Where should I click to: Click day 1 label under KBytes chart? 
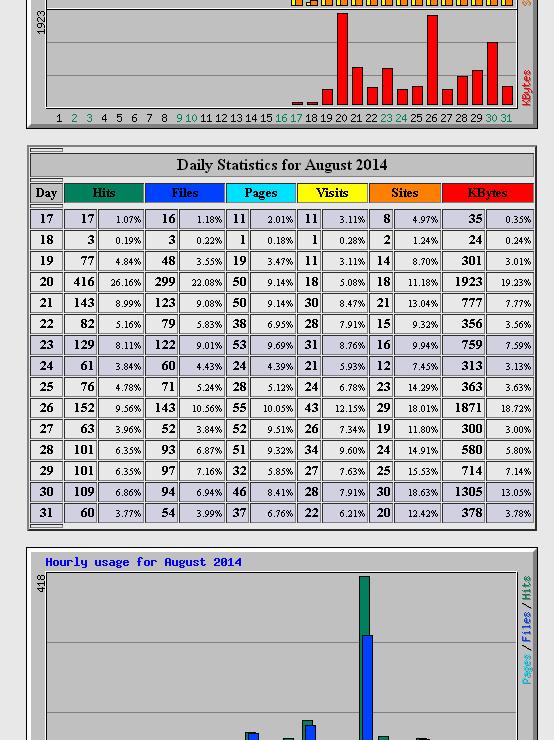click(x=59, y=118)
